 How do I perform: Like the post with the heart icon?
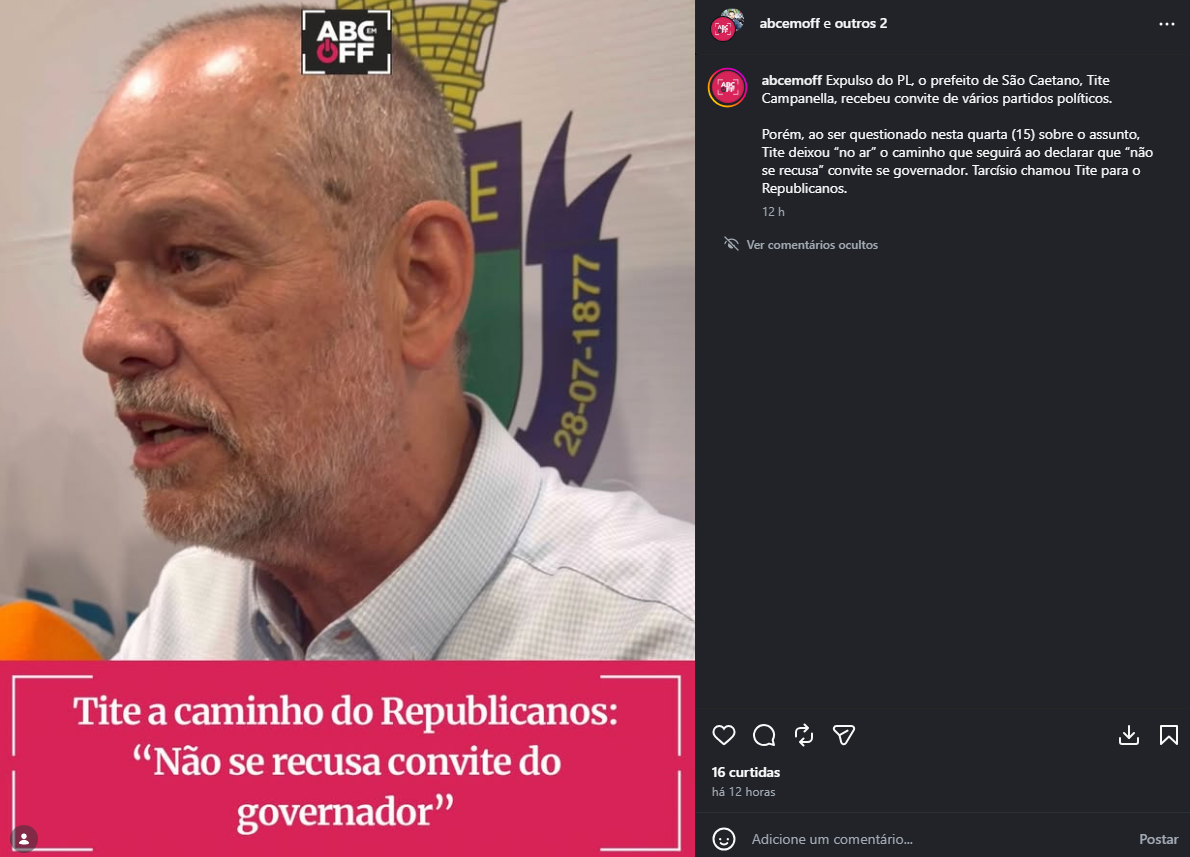point(723,735)
